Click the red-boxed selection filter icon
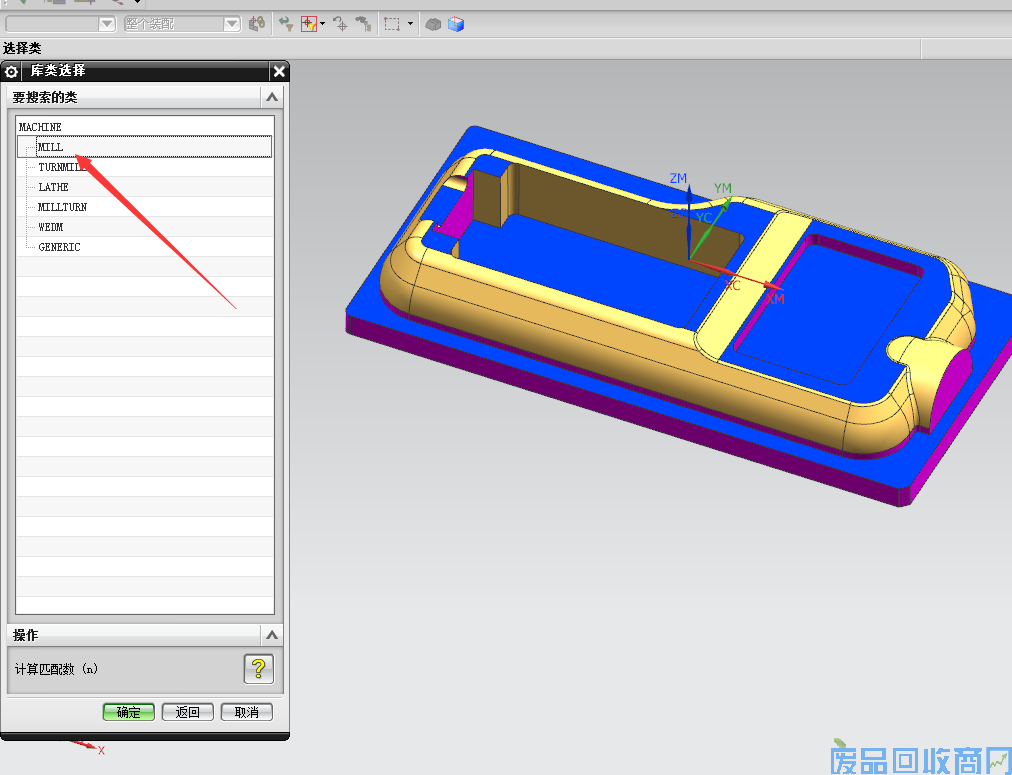 (309, 24)
